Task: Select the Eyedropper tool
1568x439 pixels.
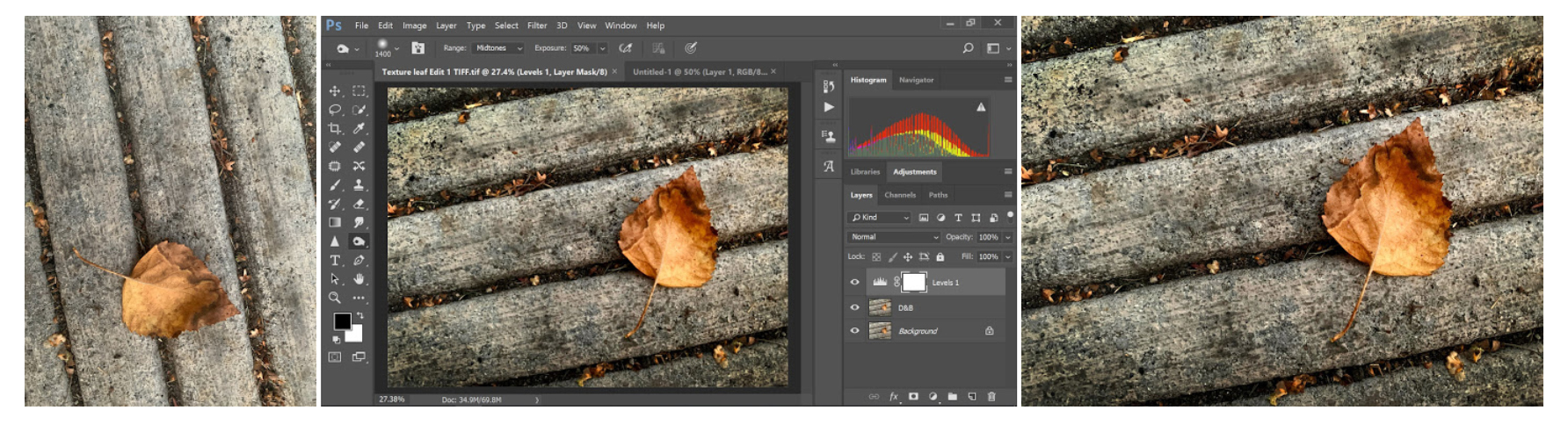Action: click(x=359, y=128)
